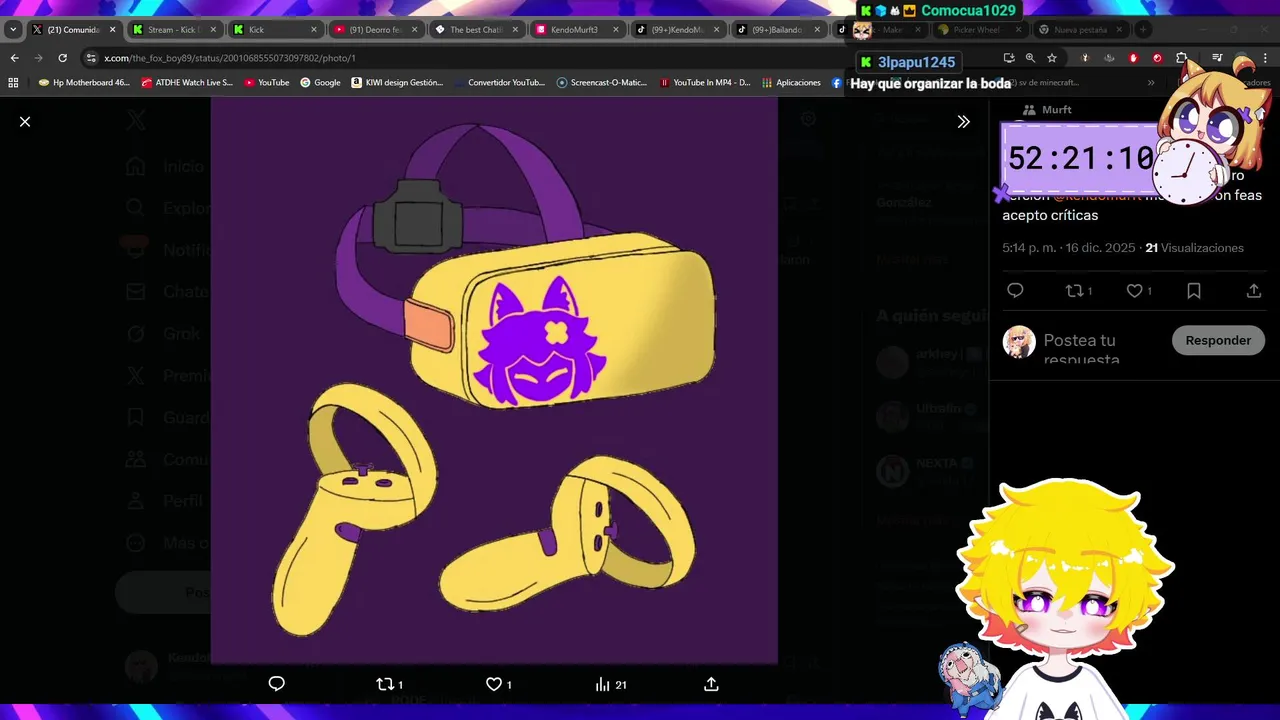Viewport: 1280px width, 720px height.
Task: Open the tab search dropdown arrow
Action: tap(13, 29)
